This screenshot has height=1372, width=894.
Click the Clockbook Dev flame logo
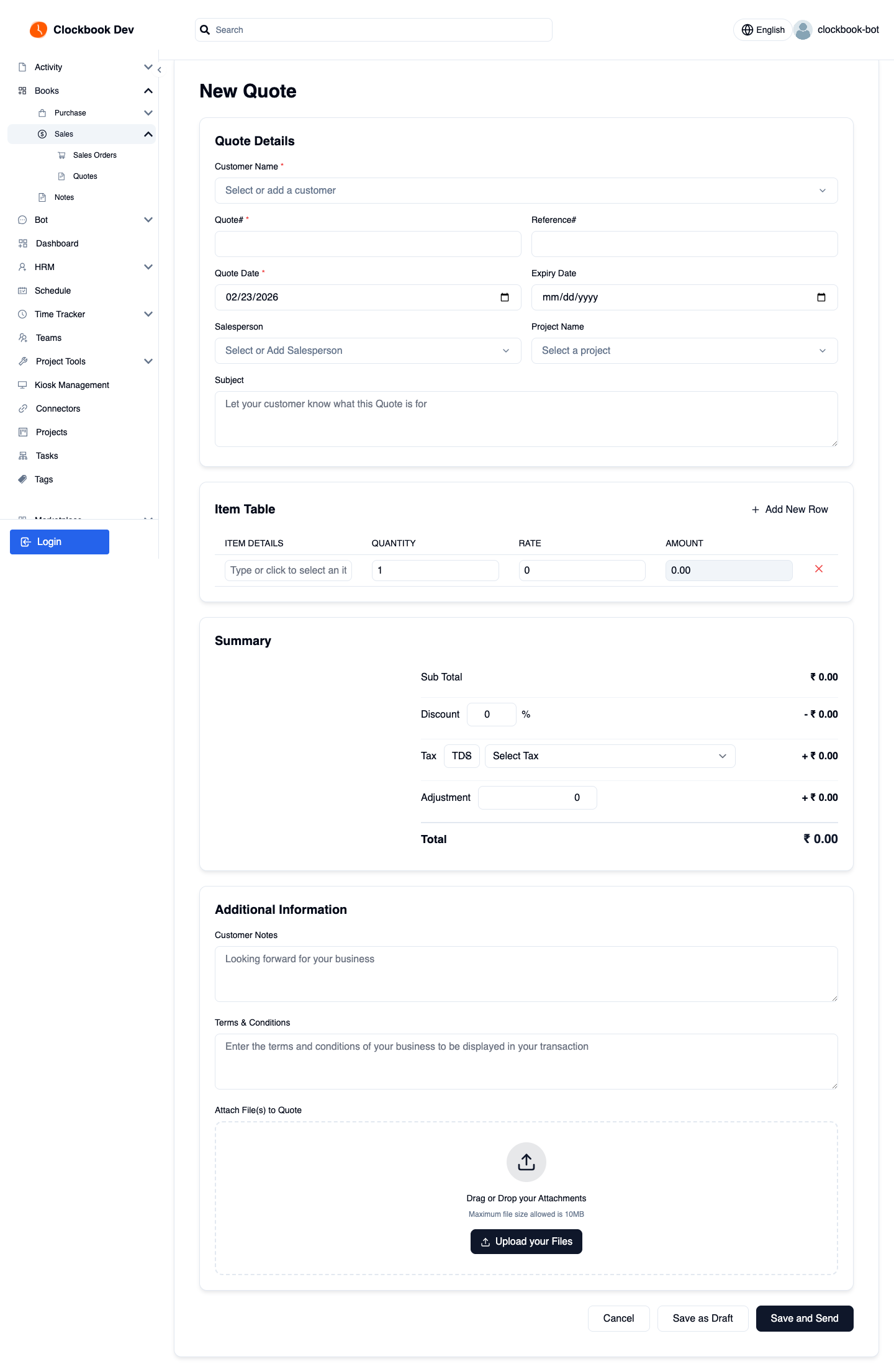38,29
